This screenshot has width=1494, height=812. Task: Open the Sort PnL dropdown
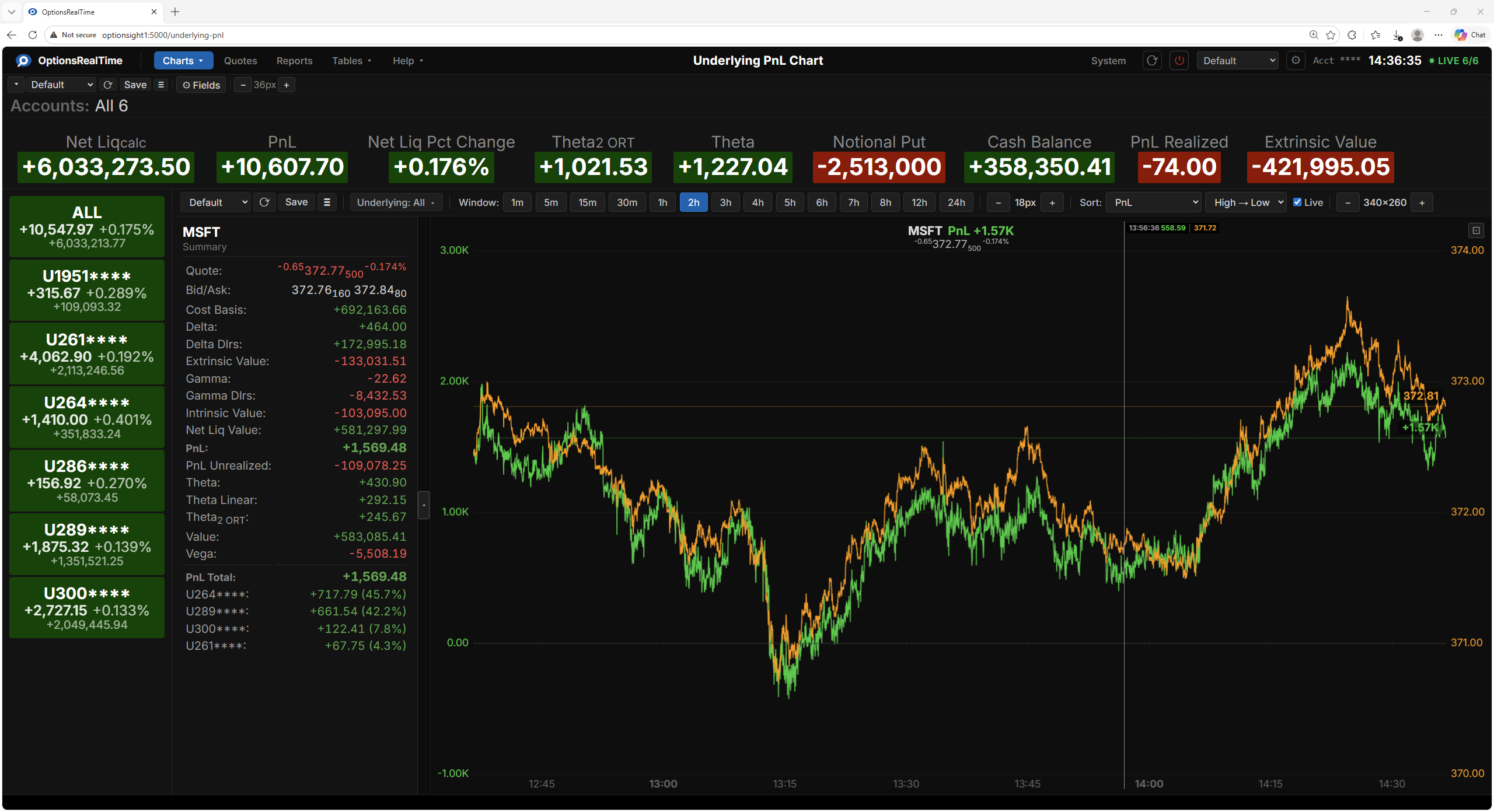pos(1153,202)
